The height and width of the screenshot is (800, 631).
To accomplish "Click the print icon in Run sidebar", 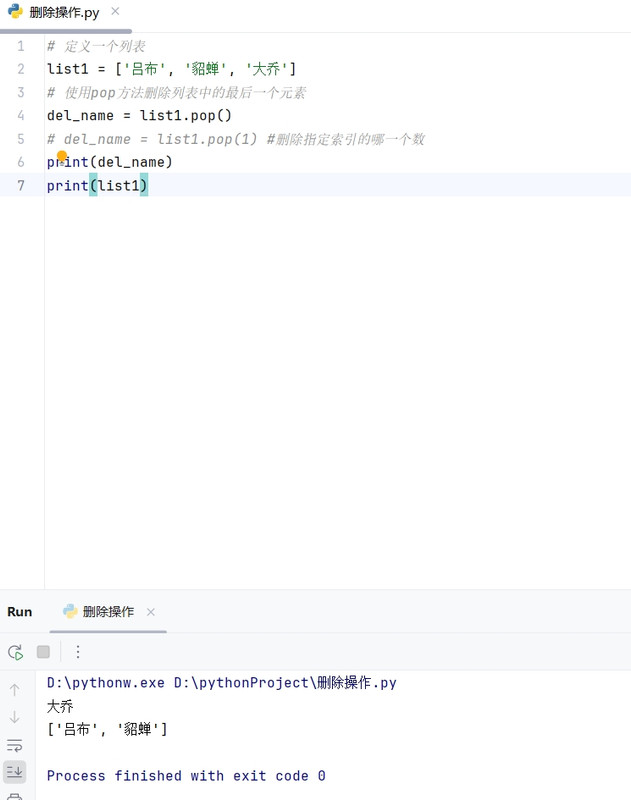I will 14,796.
